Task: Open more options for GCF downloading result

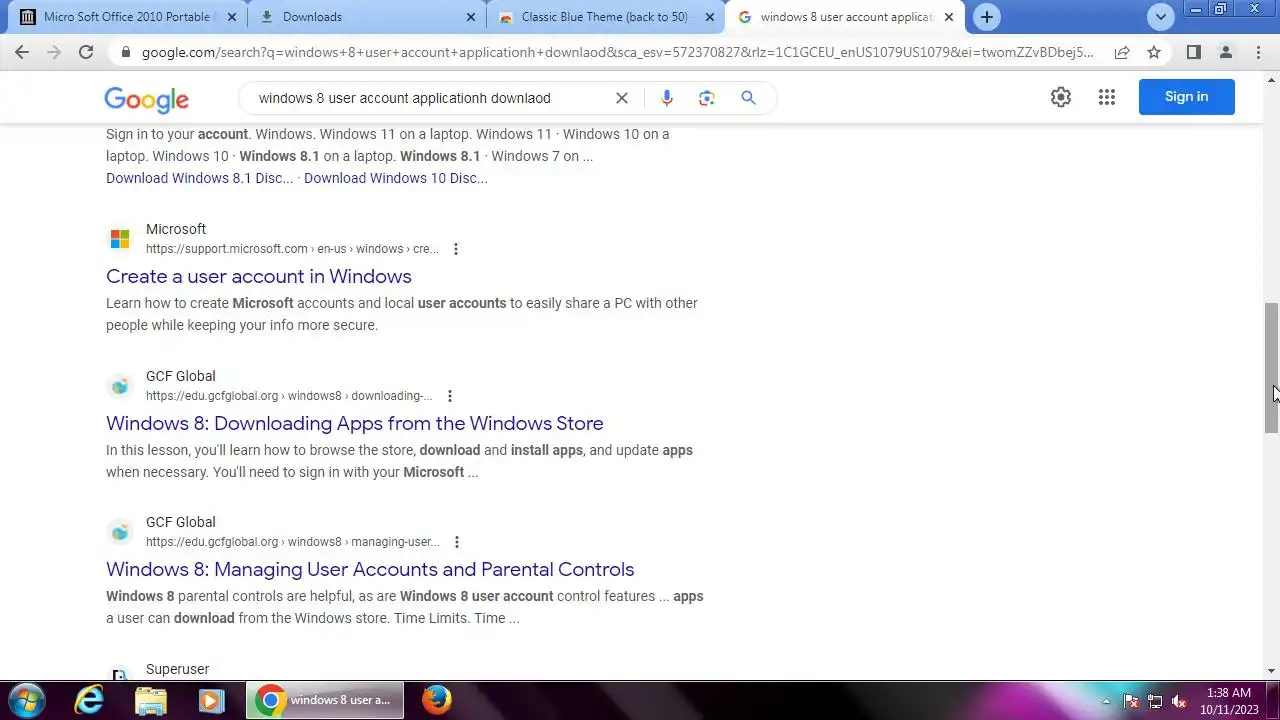Action: (450, 396)
